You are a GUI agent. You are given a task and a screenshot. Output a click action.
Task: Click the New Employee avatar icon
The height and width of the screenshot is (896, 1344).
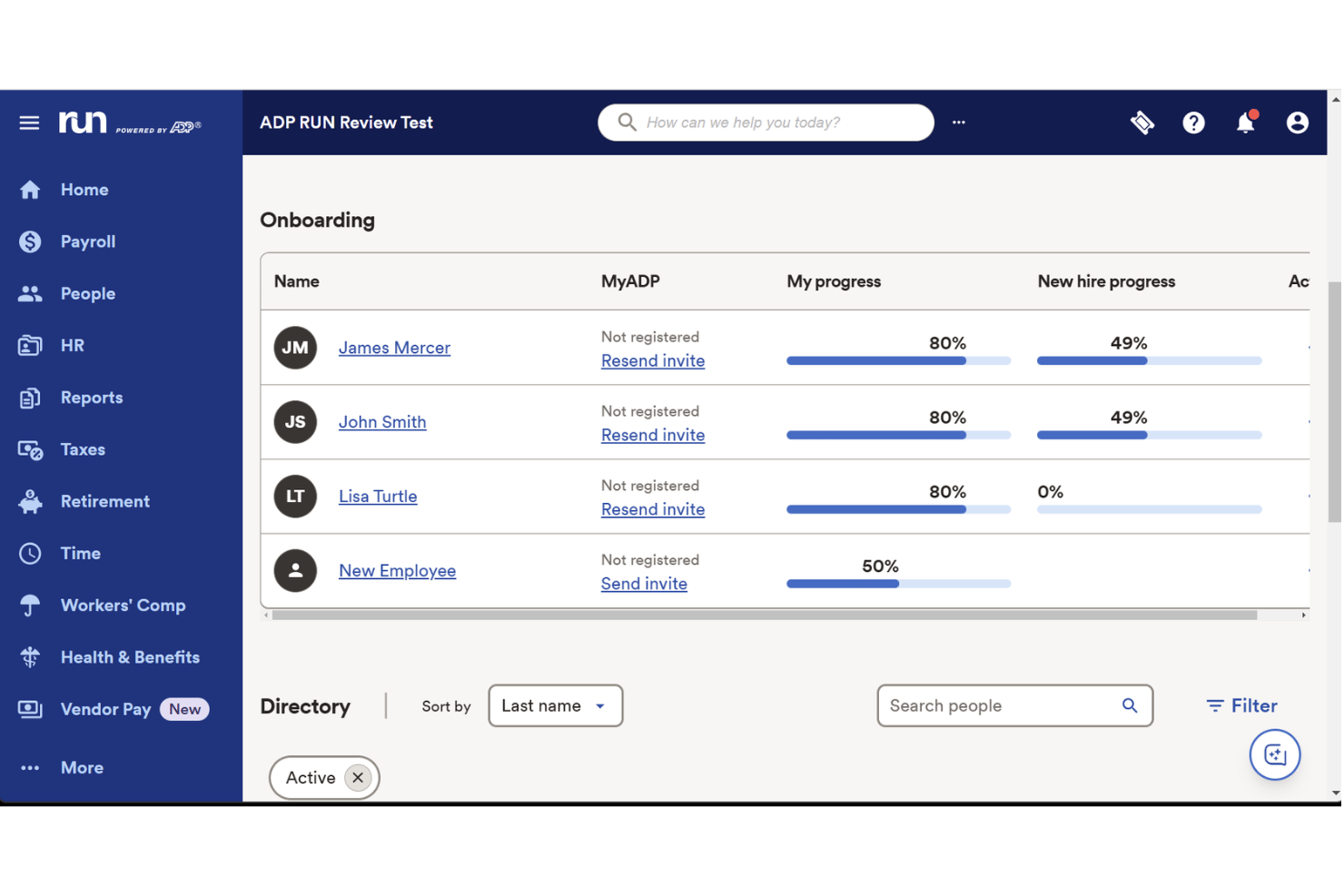(x=295, y=571)
